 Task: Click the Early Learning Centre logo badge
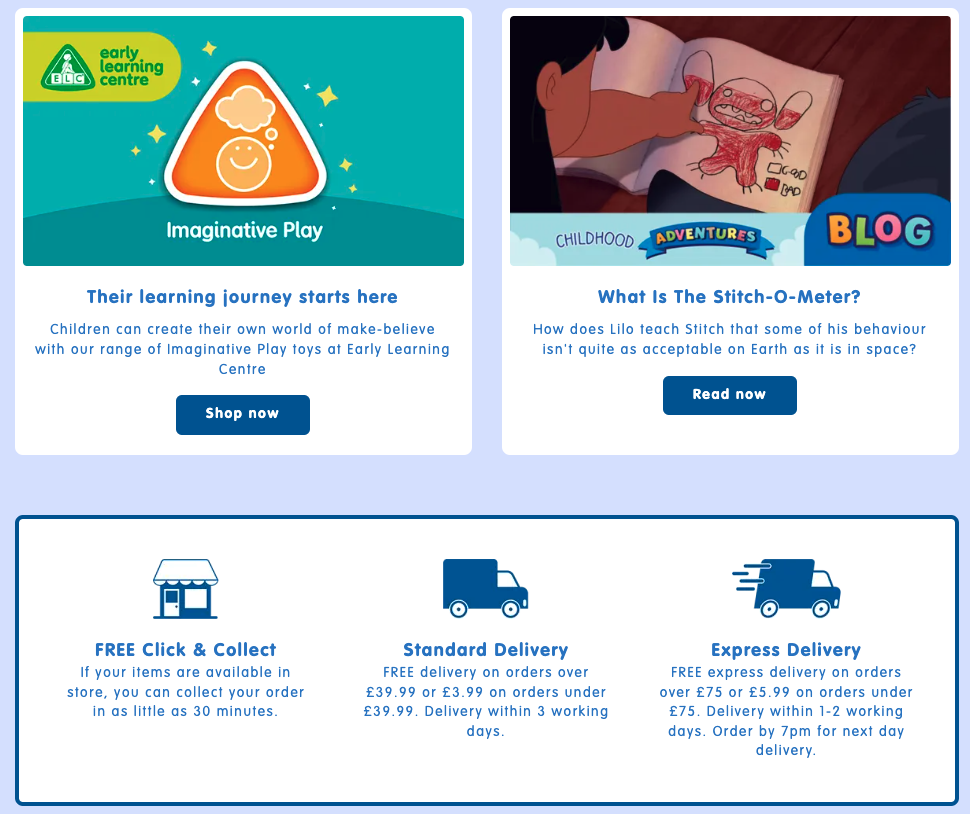pyautogui.click(x=102, y=67)
